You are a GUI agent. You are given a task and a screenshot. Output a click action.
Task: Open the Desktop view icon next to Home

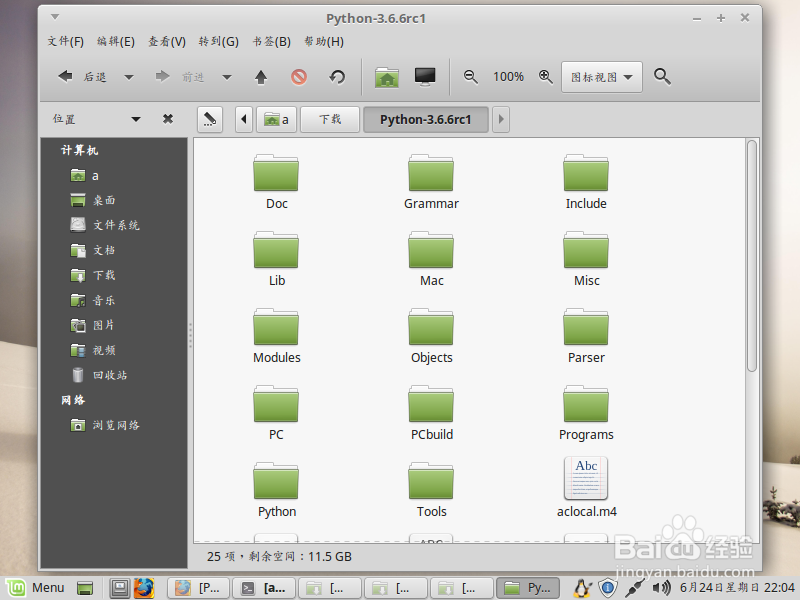[424, 76]
